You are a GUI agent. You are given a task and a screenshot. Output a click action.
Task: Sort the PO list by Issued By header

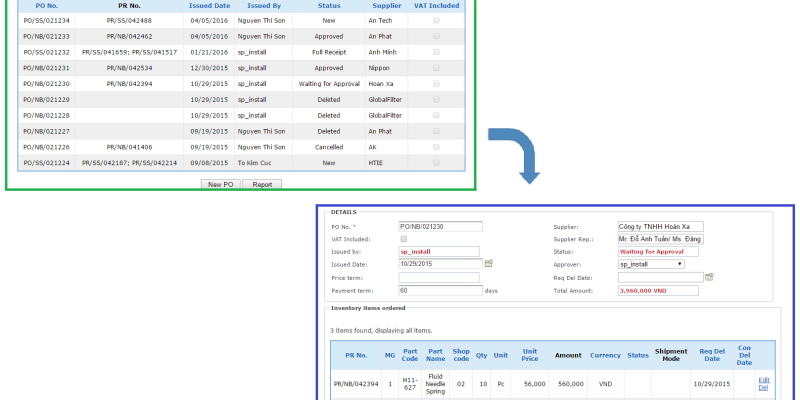[264, 6]
